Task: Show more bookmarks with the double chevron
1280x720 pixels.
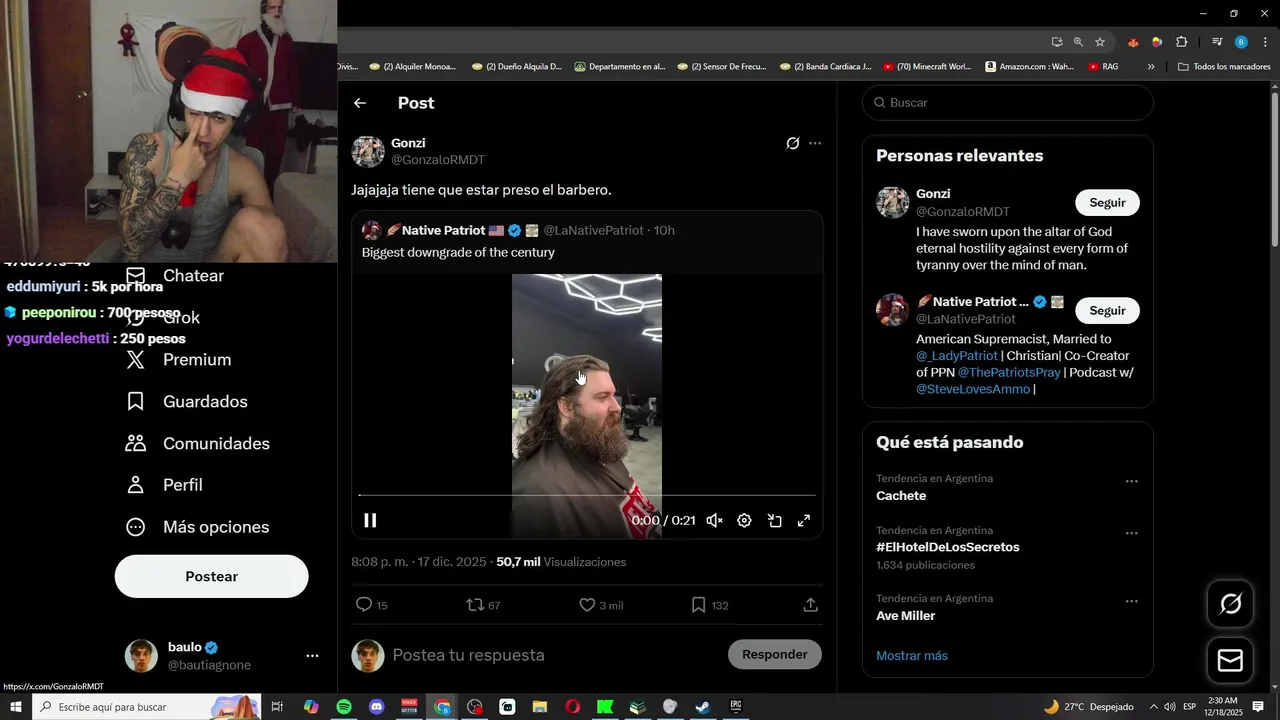Action: coord(1151,67)
